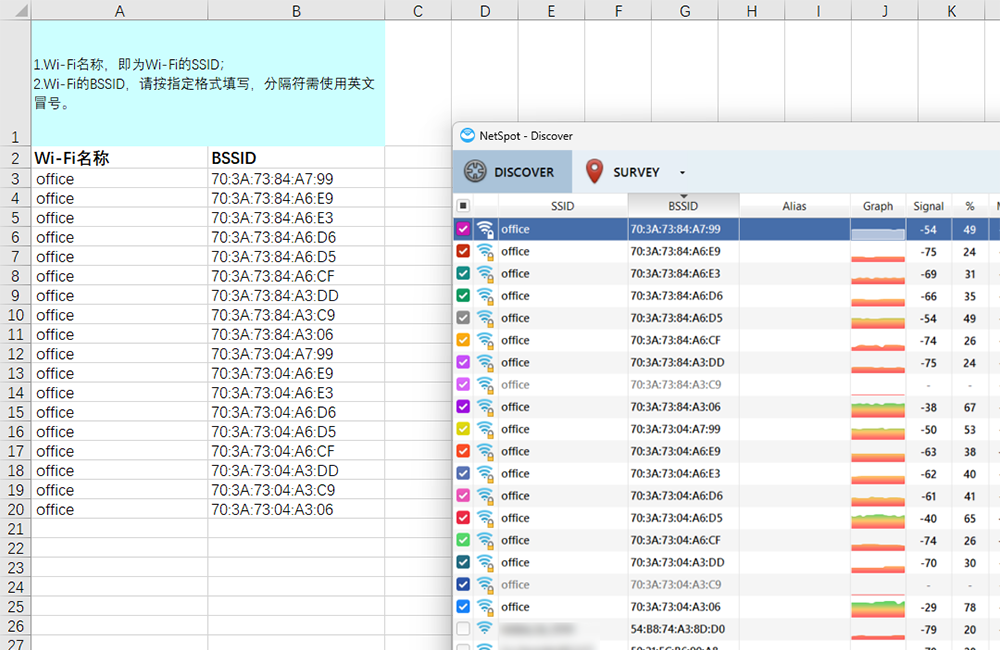
Task: Toggle the select-all checkbox in table header
Action: pos(463,206)
